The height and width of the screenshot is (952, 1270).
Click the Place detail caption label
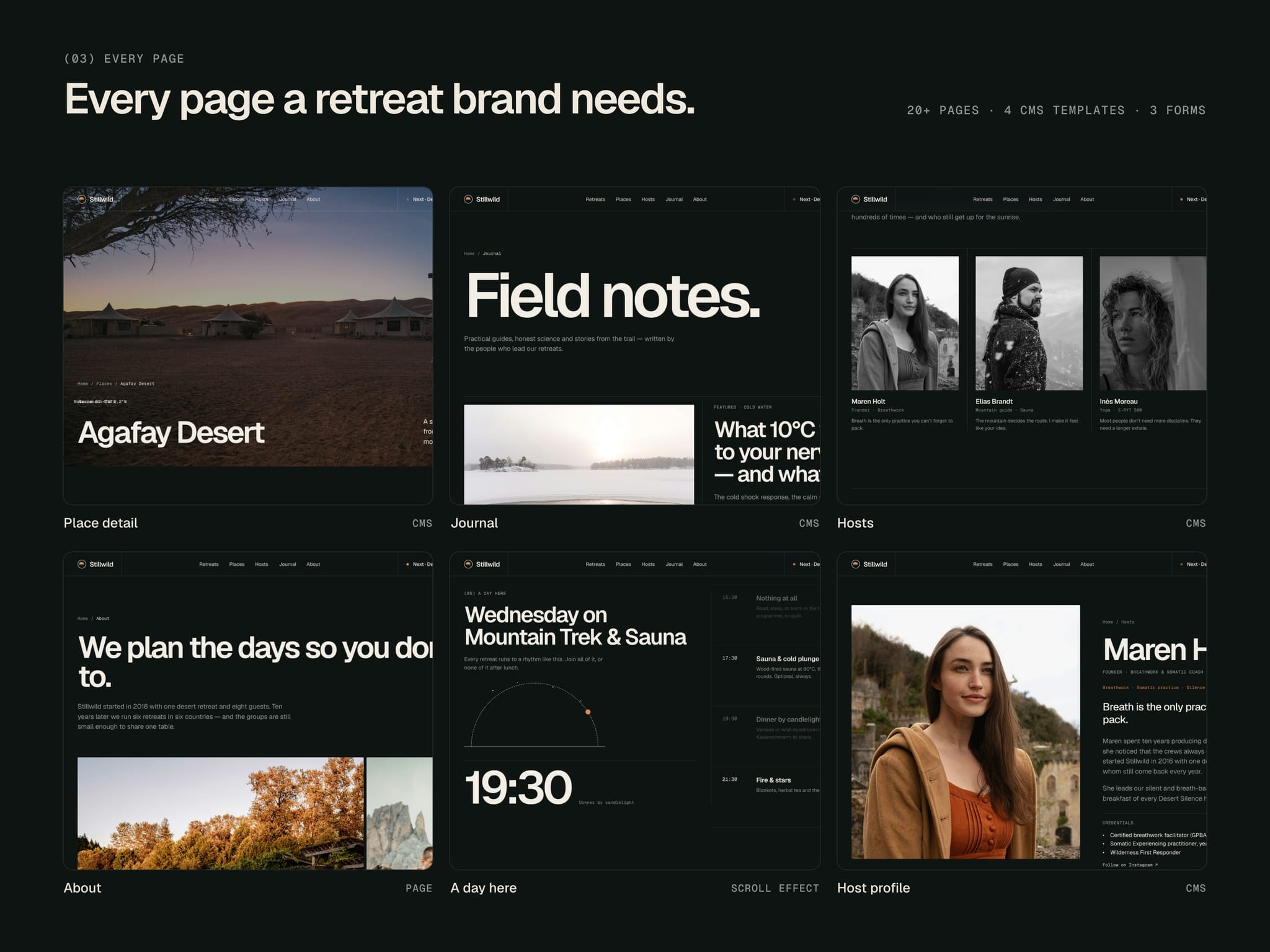[100, 523]
